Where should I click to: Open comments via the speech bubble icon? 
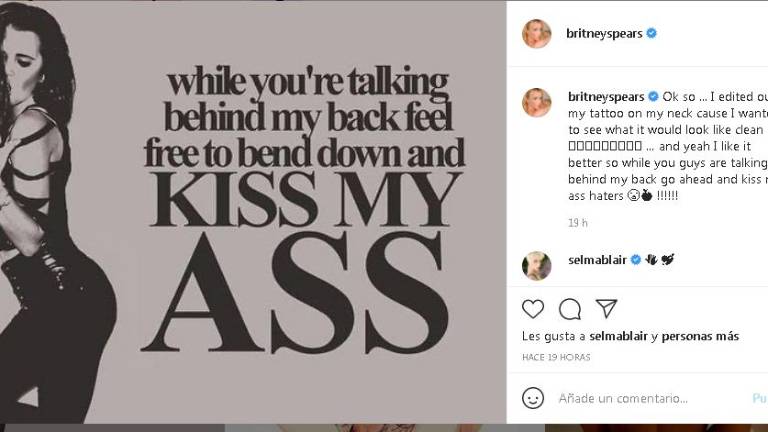tap(570, 308)
